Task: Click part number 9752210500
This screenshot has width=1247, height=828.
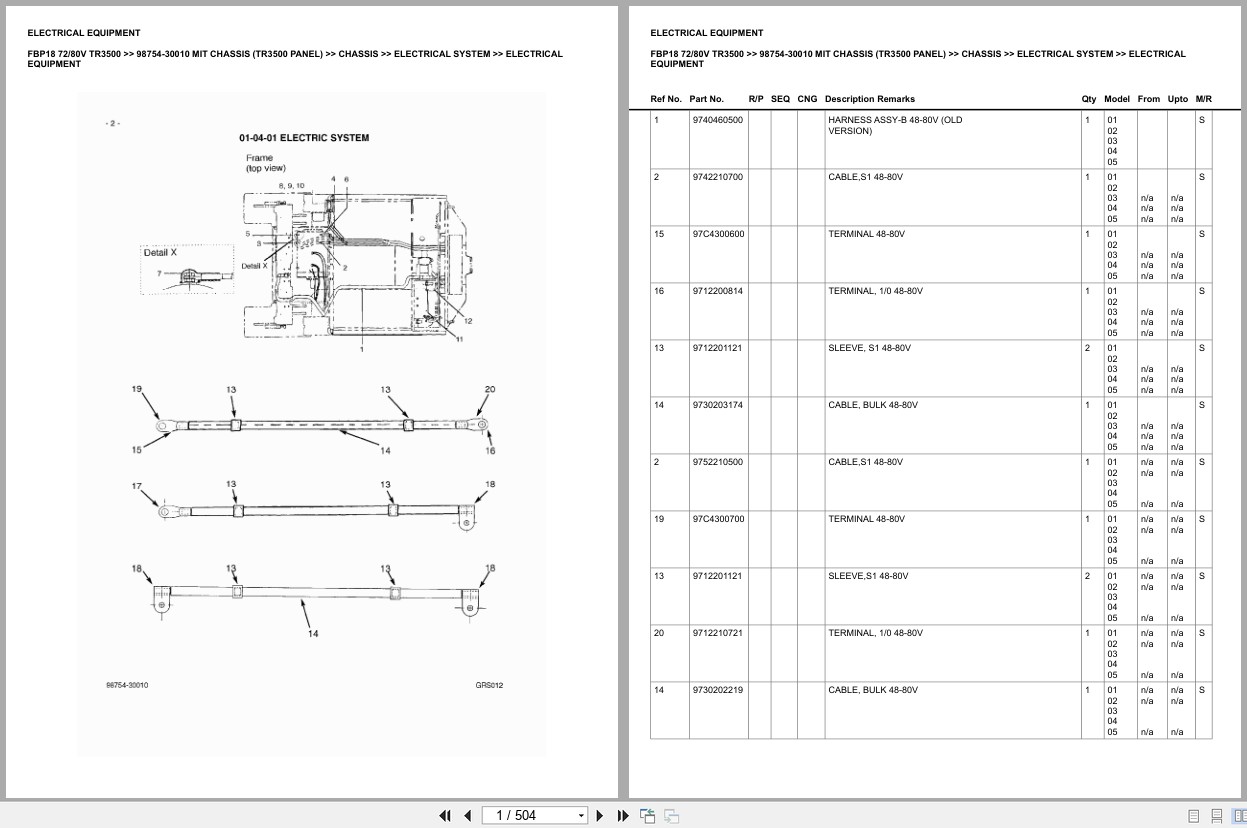Action: [718, 462]
